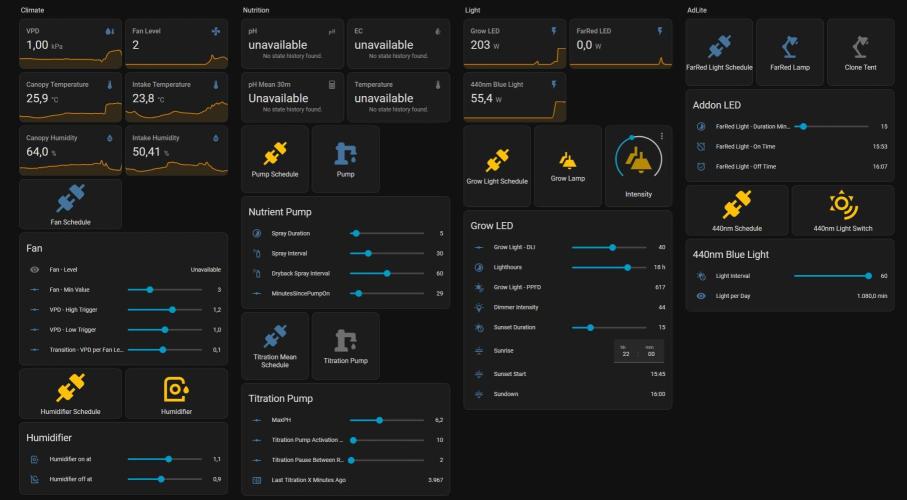
Task: Click the Humidifier off at icon
Action: tap(35, 479)
